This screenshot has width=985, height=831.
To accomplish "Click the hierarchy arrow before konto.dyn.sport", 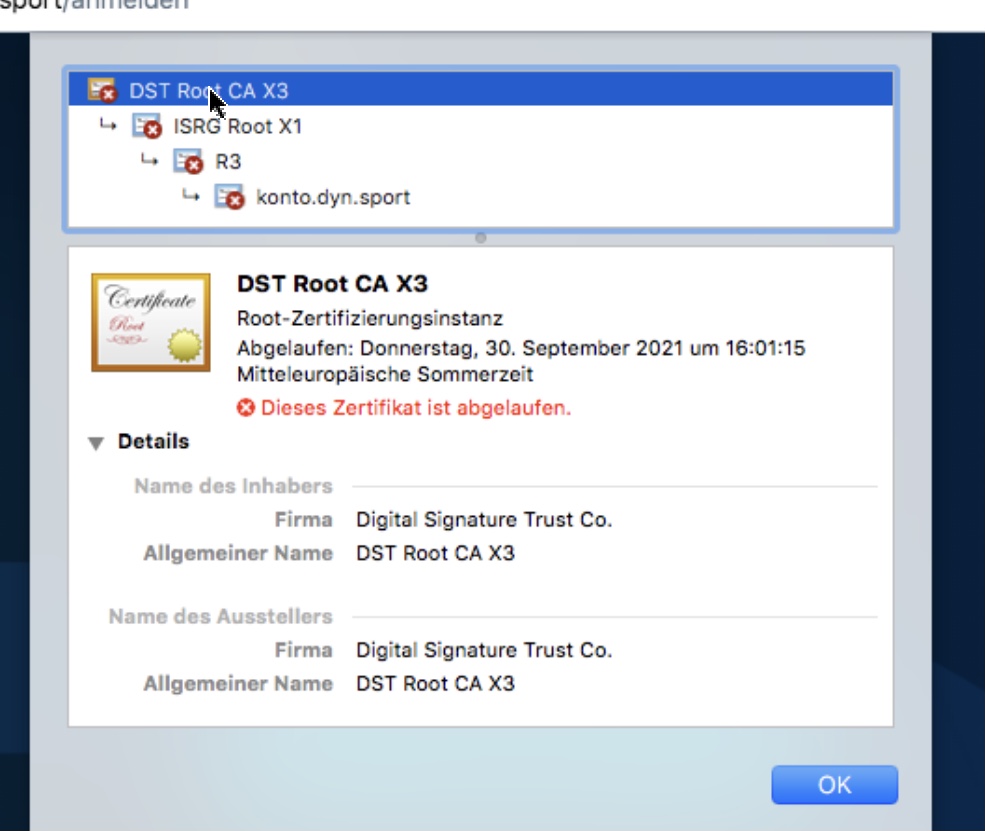I will pos(190,196).
